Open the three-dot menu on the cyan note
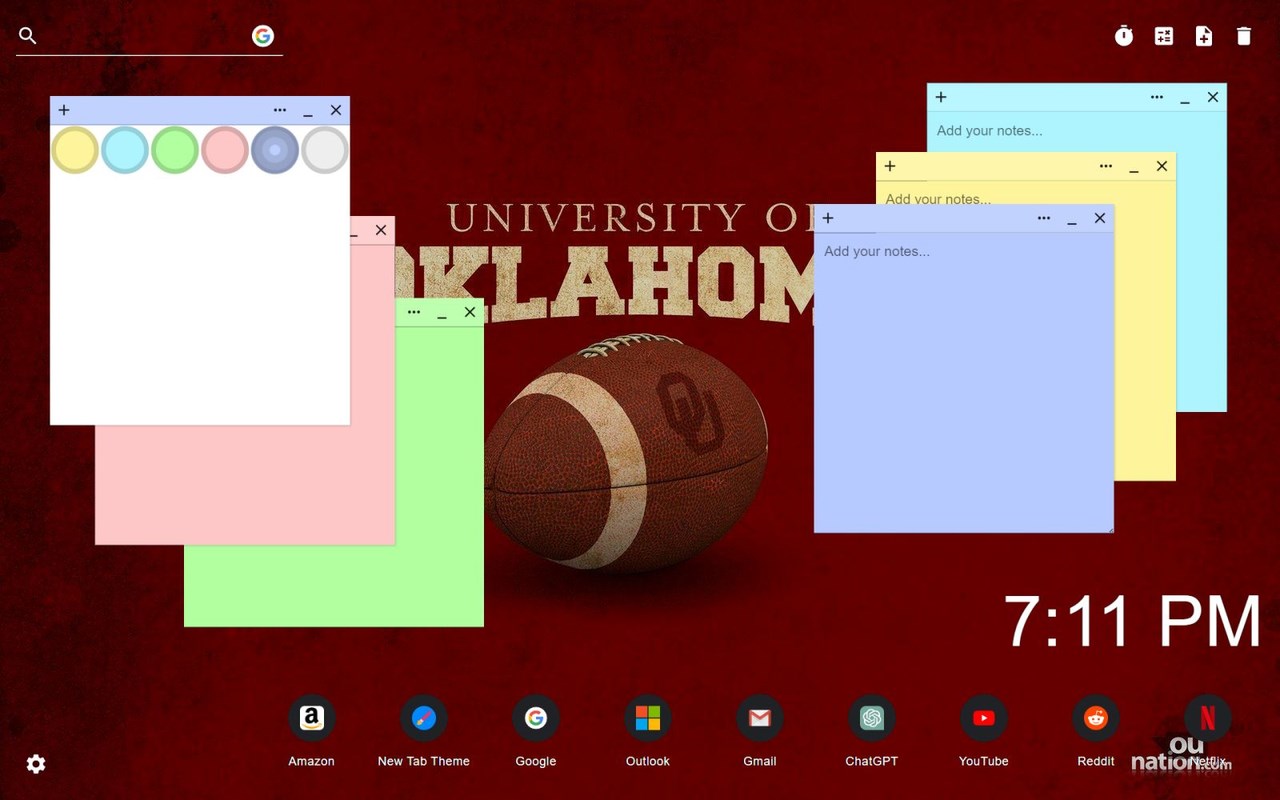The height and width of the screenshot is (800, 1280). coord(1157,97)
